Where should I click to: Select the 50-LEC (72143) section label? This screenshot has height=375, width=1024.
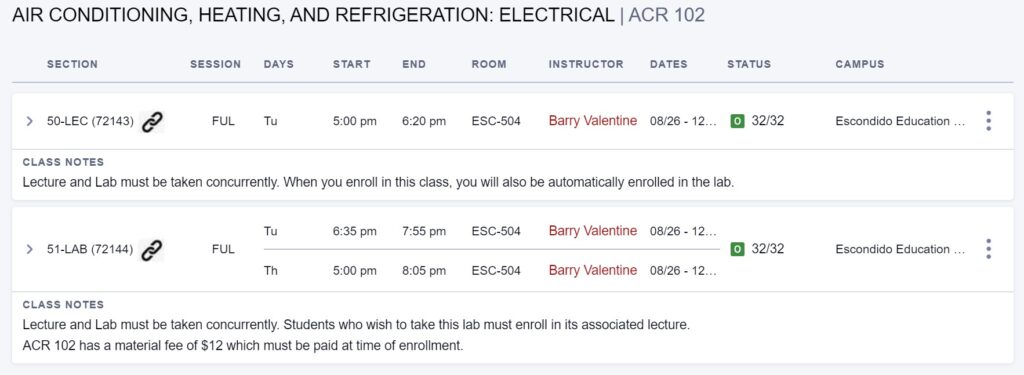tap(90, 122)
